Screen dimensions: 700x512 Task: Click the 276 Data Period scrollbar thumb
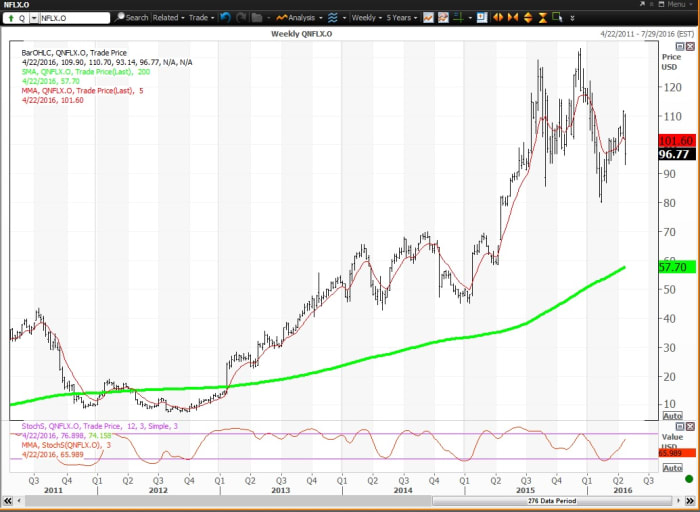point(552,501)
